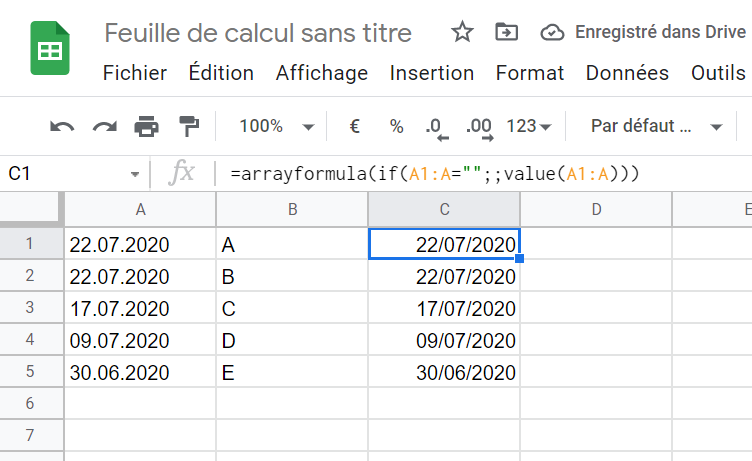Open the Outils menu
The image size is (752, 461).
pos(718,73)
